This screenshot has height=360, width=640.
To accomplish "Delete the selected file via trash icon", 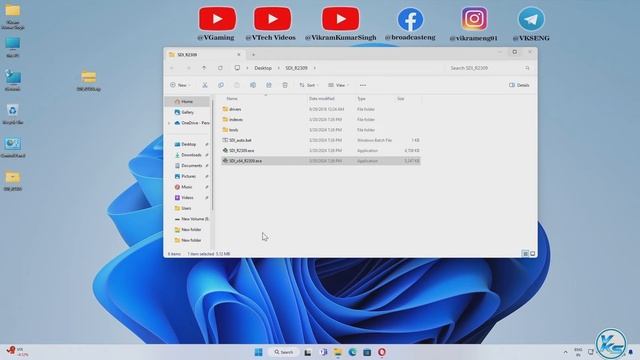I will (x=285, y=85).
